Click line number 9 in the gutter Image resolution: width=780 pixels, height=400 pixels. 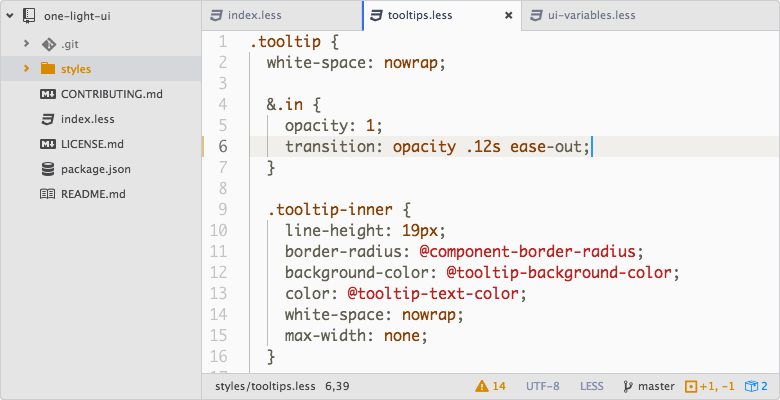coord(221,210)
